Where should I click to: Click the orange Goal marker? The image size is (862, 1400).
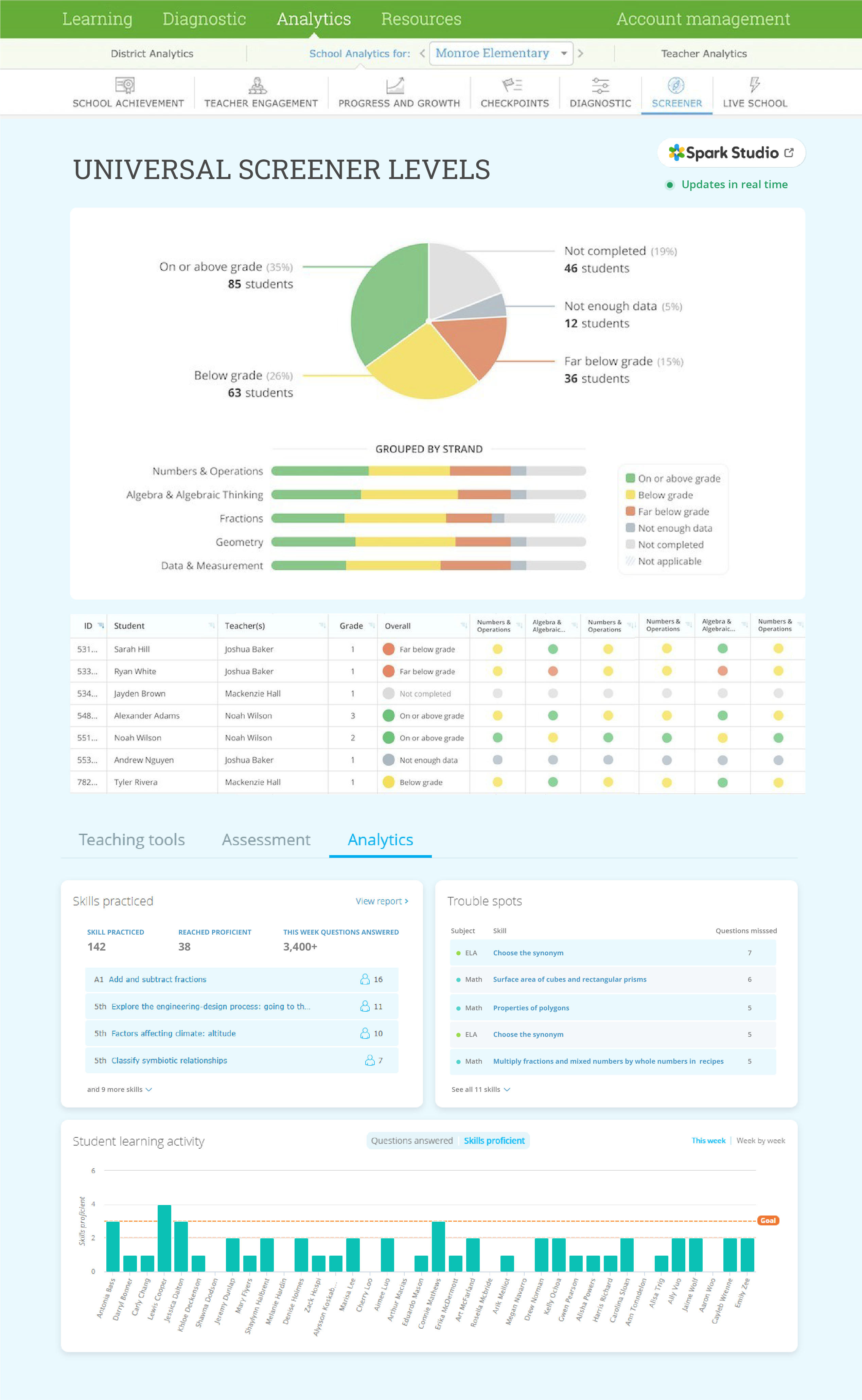pyautogui.click(x=768, y=1220)
